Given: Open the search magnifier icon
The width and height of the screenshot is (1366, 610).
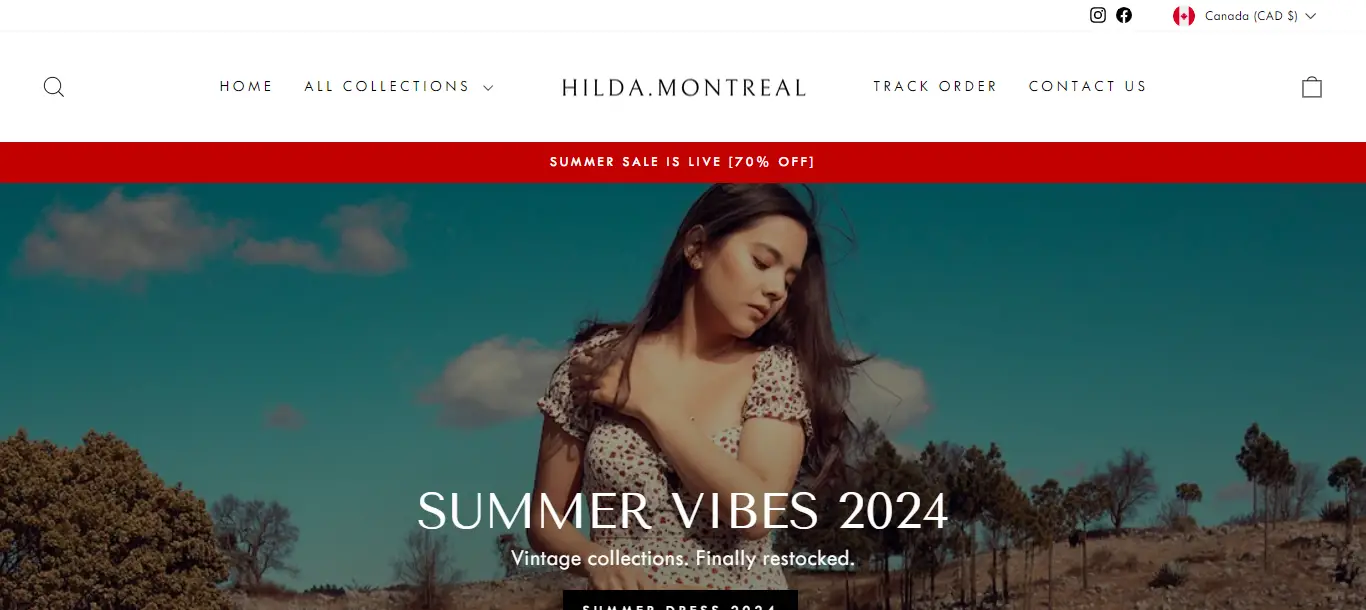Looking at the screenshot, I should pos(54,87).
